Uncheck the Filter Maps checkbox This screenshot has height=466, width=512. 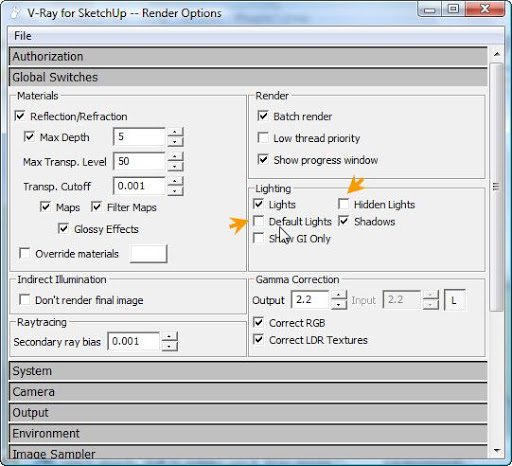pyautogui.click(x=96, y=207)
